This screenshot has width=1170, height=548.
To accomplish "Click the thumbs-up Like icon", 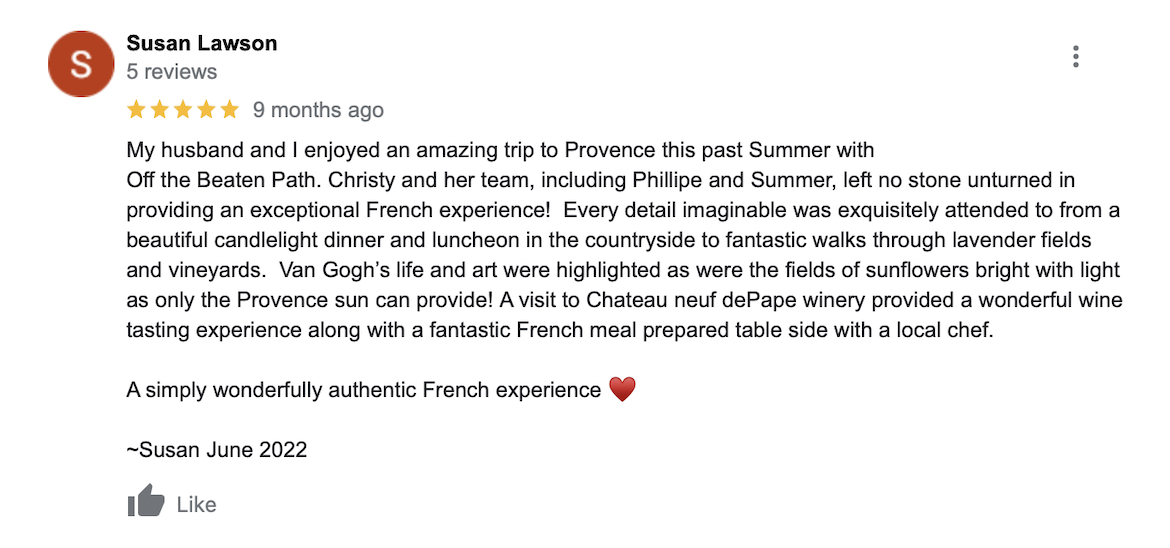I will (146, 500).
